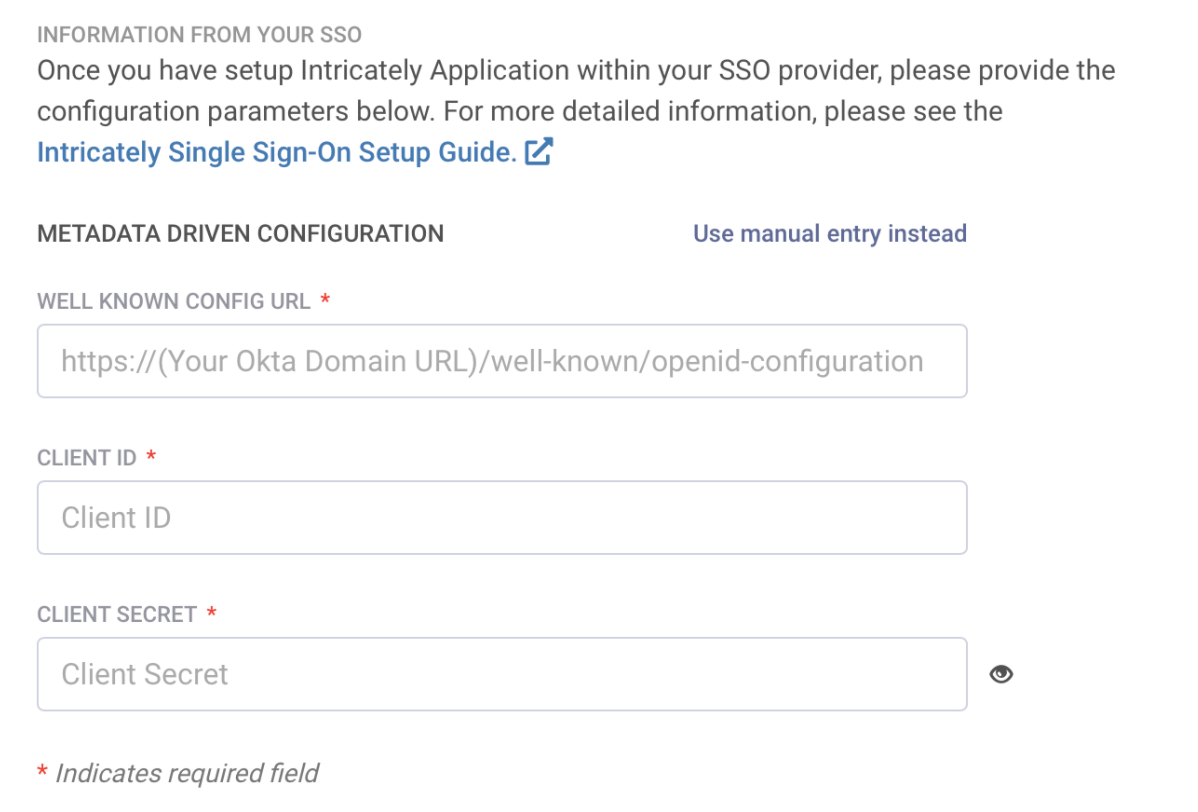Open the Intricately Single Sign-On Setup Guide link
This screenshot has width=1198, height=812.
[276, 152]
